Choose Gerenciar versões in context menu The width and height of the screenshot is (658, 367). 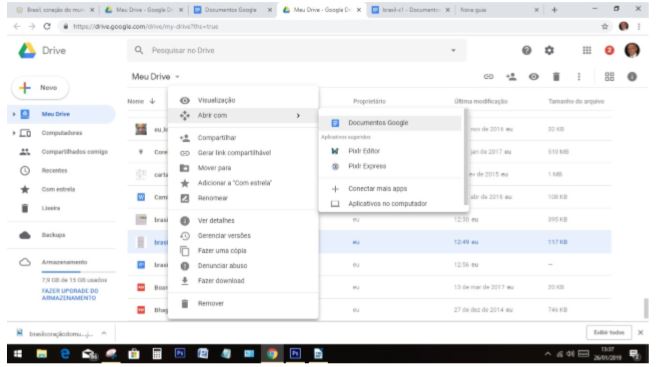click(x=243, y=236)
